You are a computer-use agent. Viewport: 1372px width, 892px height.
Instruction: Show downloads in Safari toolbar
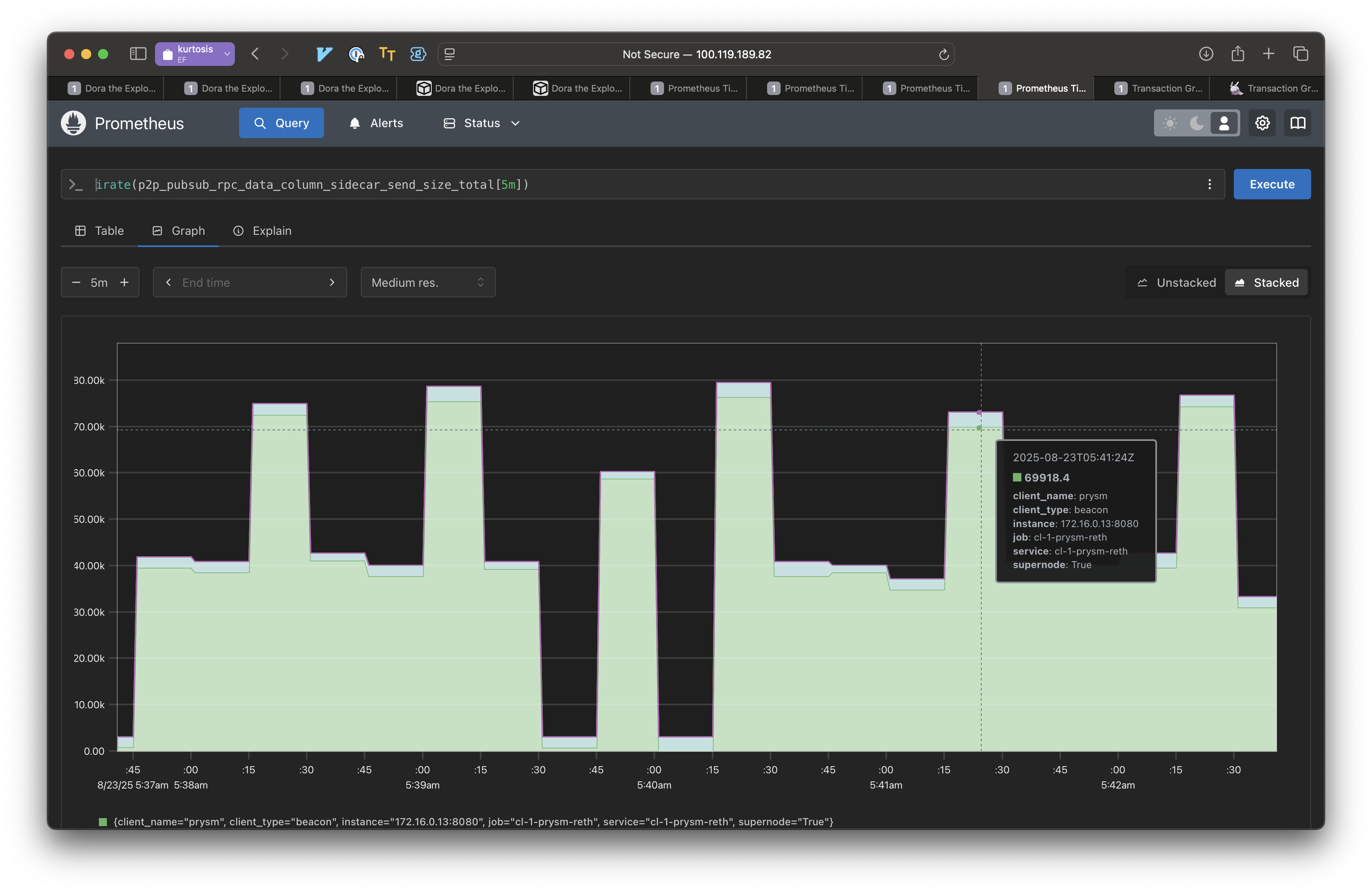[x=1206, y=54]
